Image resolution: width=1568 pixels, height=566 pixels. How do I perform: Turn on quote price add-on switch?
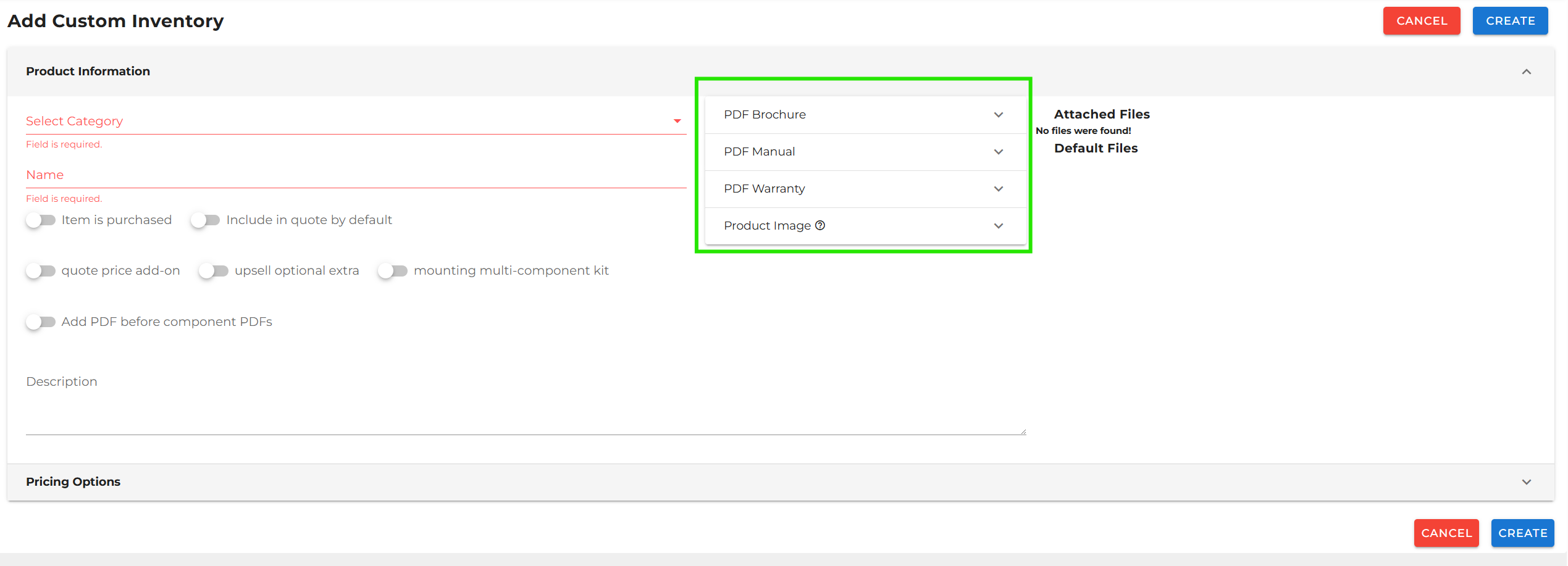(41, 271)
